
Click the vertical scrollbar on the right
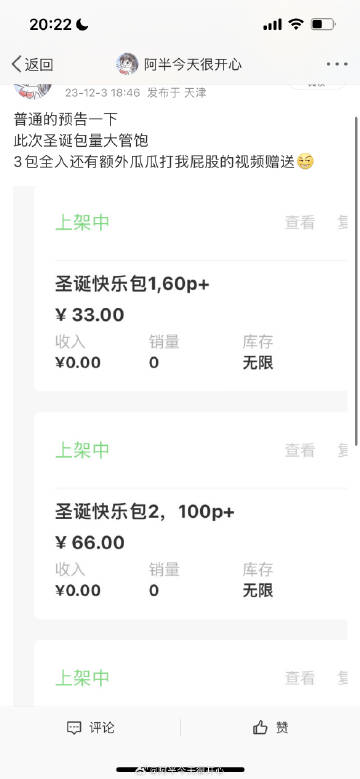356,280
